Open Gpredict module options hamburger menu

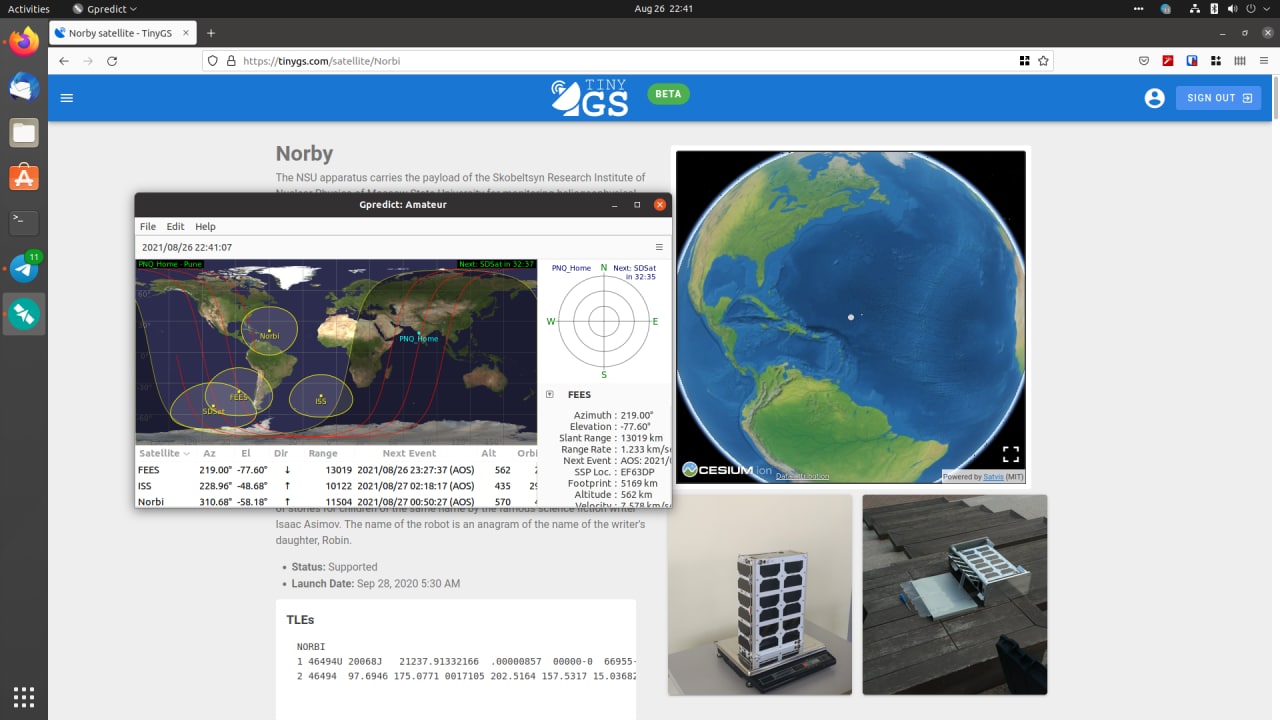tap(659, 247)
